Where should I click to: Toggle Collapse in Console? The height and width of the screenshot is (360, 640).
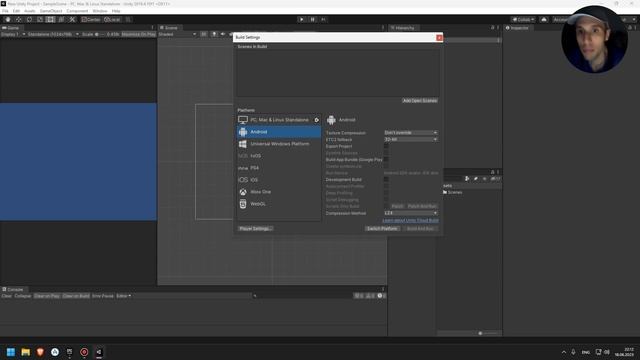tap(23, 296)
